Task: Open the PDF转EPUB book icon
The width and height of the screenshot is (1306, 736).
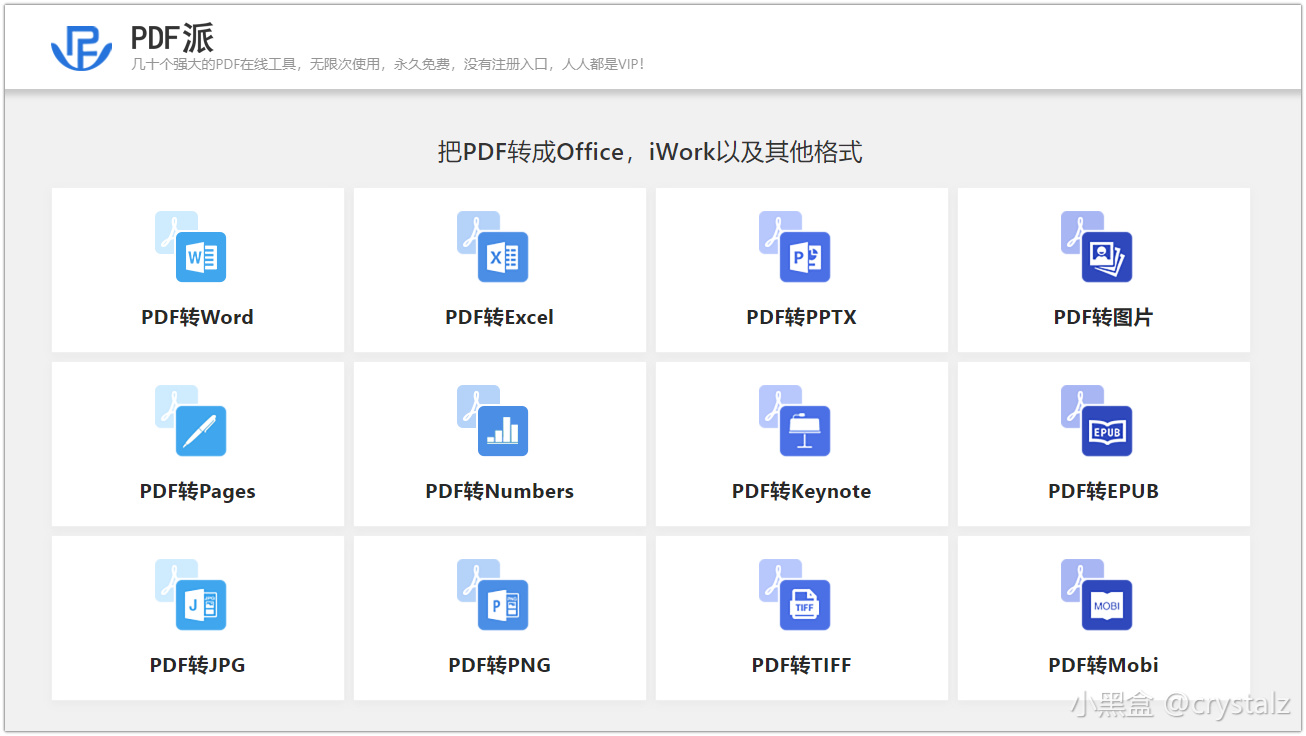Action: tap(1097, 421)
